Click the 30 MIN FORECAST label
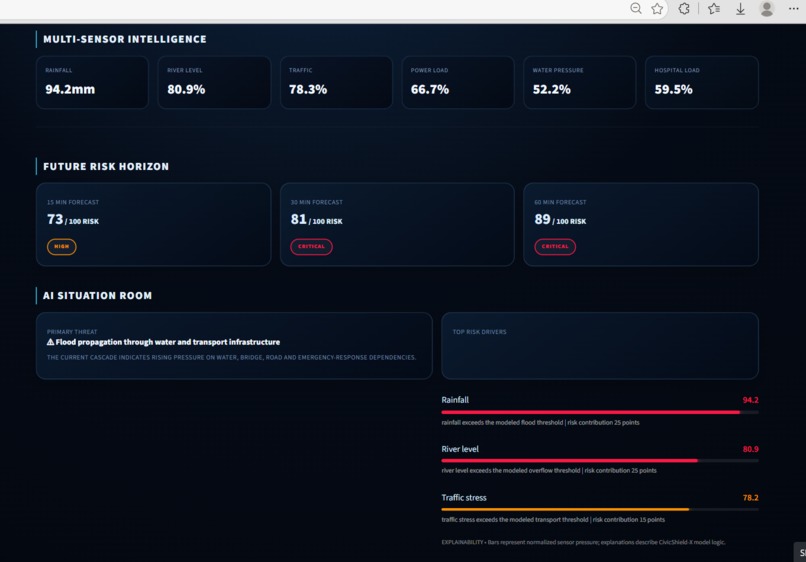Image resolution: width=806 pixels, height=562 pixels. 317,203
